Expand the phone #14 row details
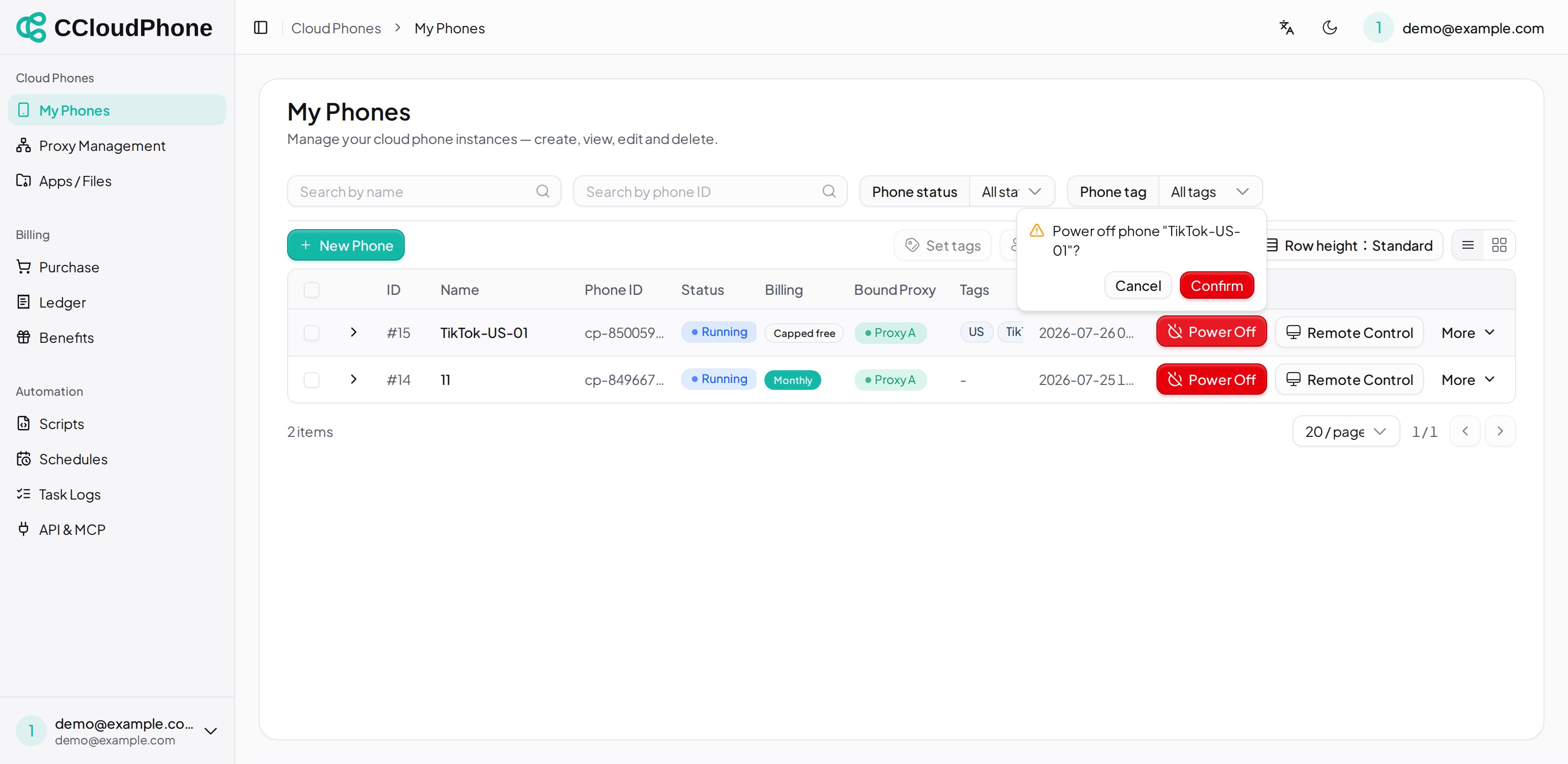The height and width of the screenshot is (764, 1568). pos(354,379)
